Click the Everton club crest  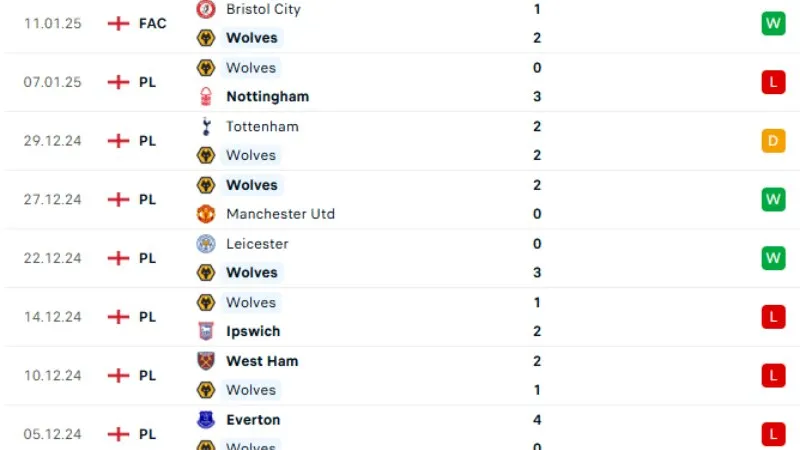[x=206, y=420]
